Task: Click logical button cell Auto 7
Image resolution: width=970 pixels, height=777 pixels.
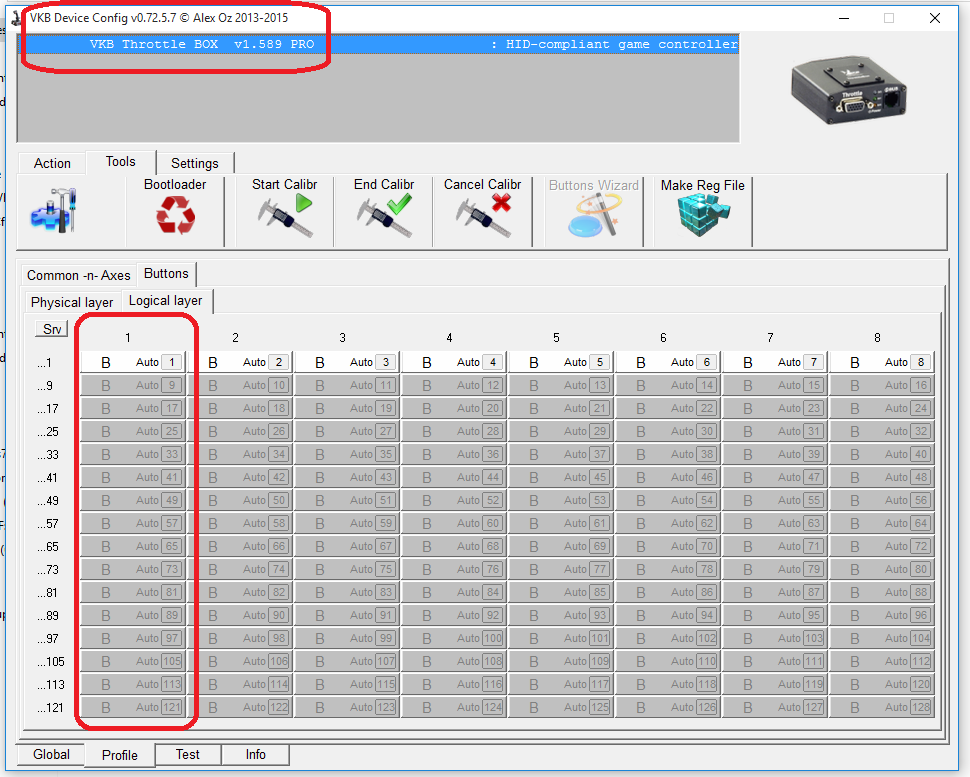Action: click(776, 363)
